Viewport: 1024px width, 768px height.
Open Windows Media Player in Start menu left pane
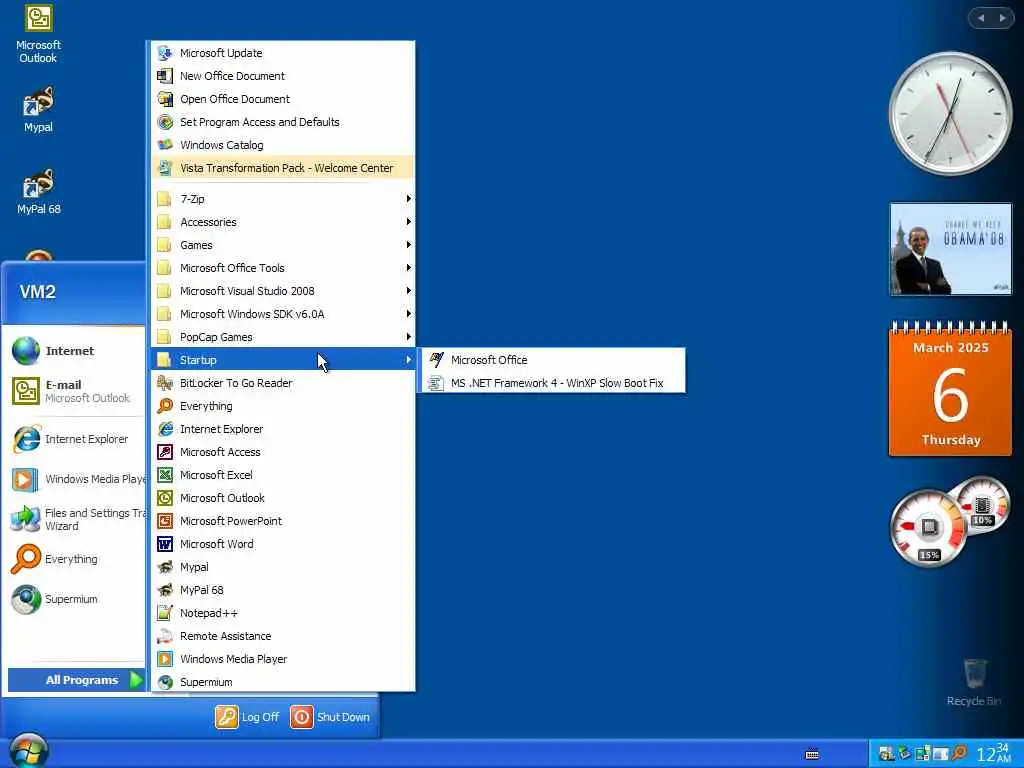pos(74,479)
